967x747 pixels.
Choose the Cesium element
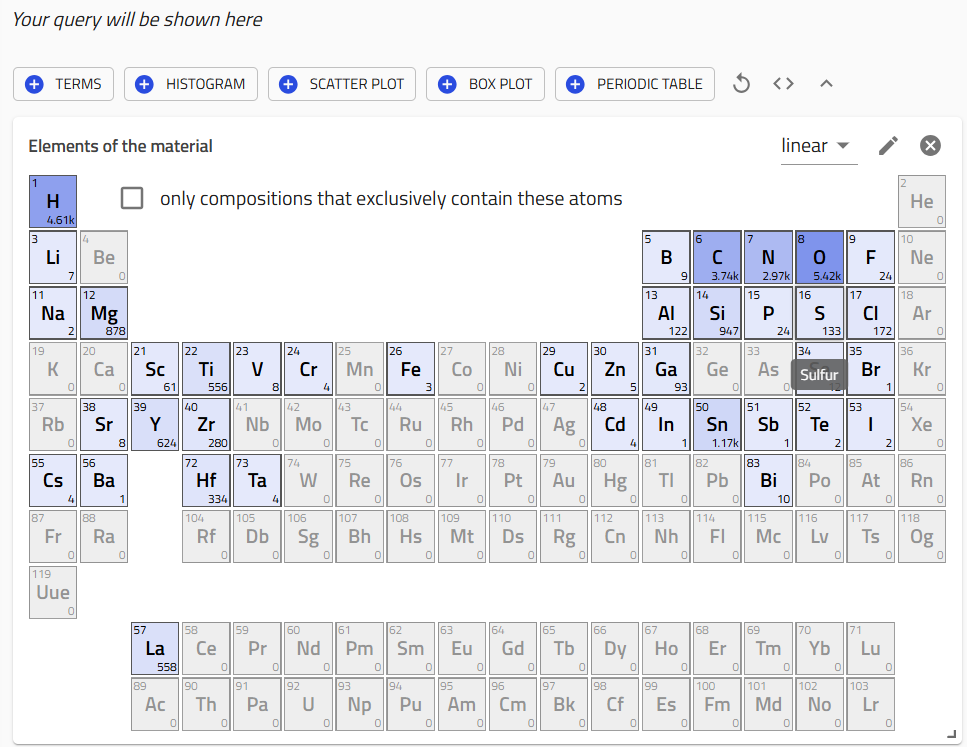(x=53, y=481)
